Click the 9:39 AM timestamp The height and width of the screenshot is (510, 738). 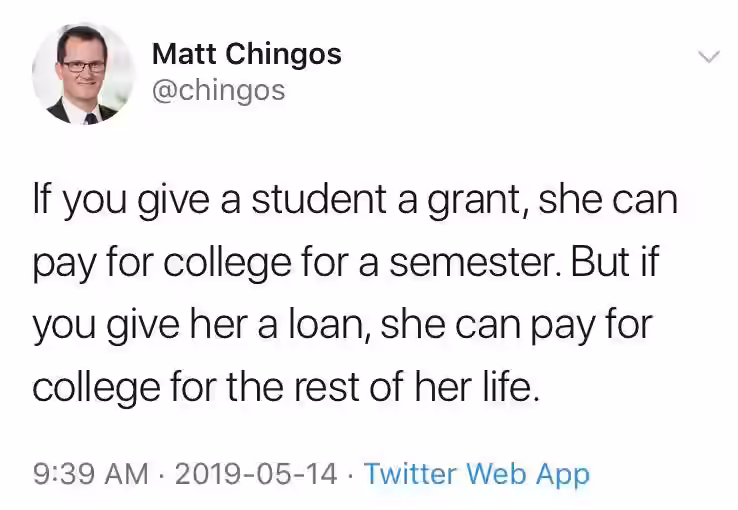[91, 473]
